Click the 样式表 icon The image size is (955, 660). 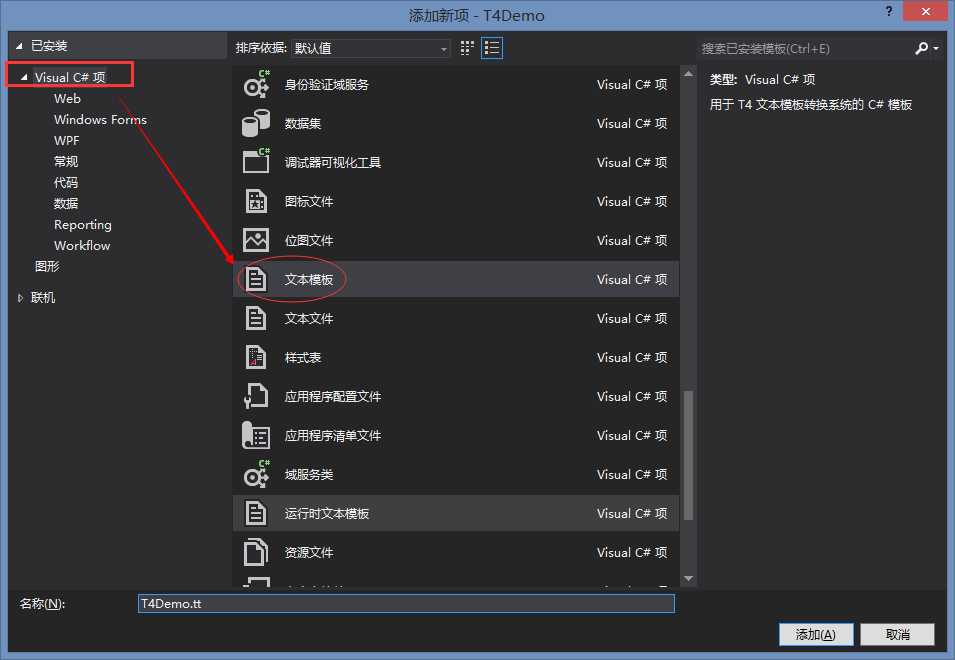pyautogui.click(x=256, y=357)
